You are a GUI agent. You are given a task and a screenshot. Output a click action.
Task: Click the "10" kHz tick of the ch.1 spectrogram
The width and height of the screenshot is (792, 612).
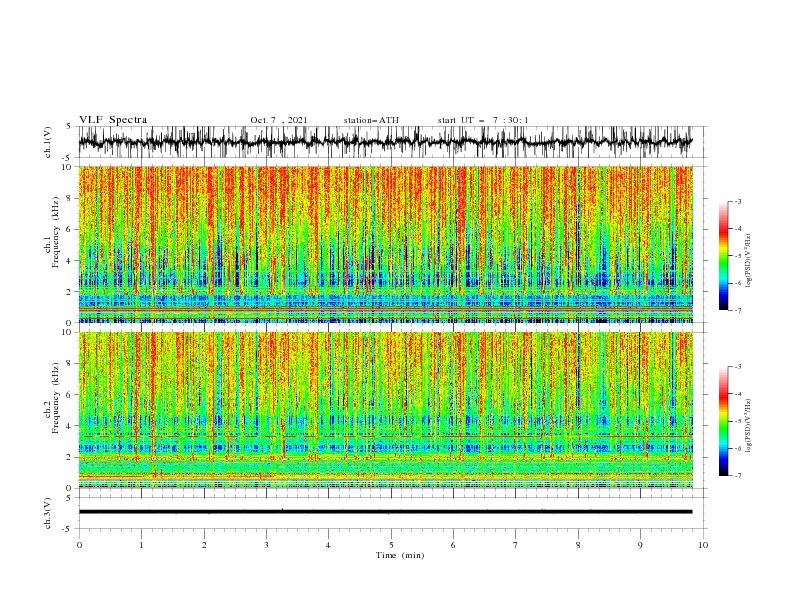point(67,167)
